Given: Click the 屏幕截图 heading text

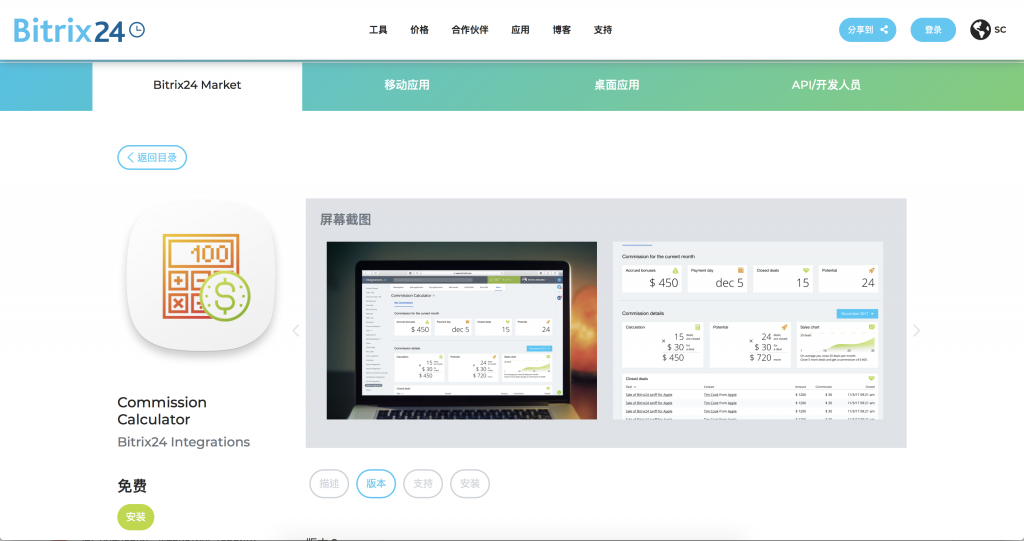Looking at the screenshot, I should click(x=345, y=220).
